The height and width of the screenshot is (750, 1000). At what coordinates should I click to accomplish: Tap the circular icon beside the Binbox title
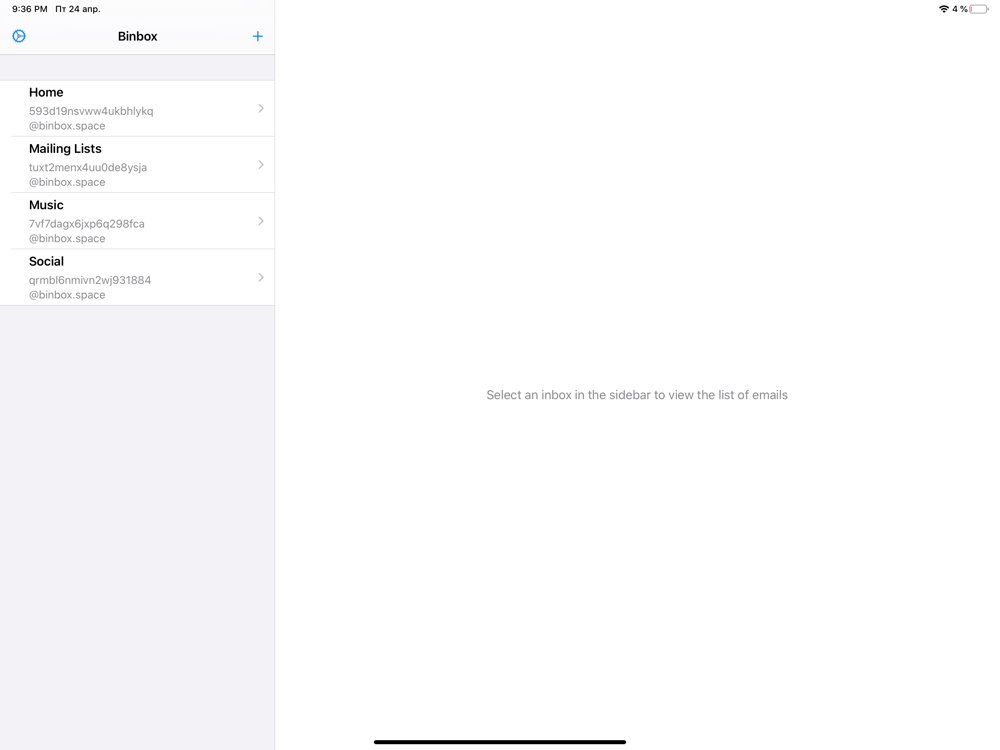19,36
